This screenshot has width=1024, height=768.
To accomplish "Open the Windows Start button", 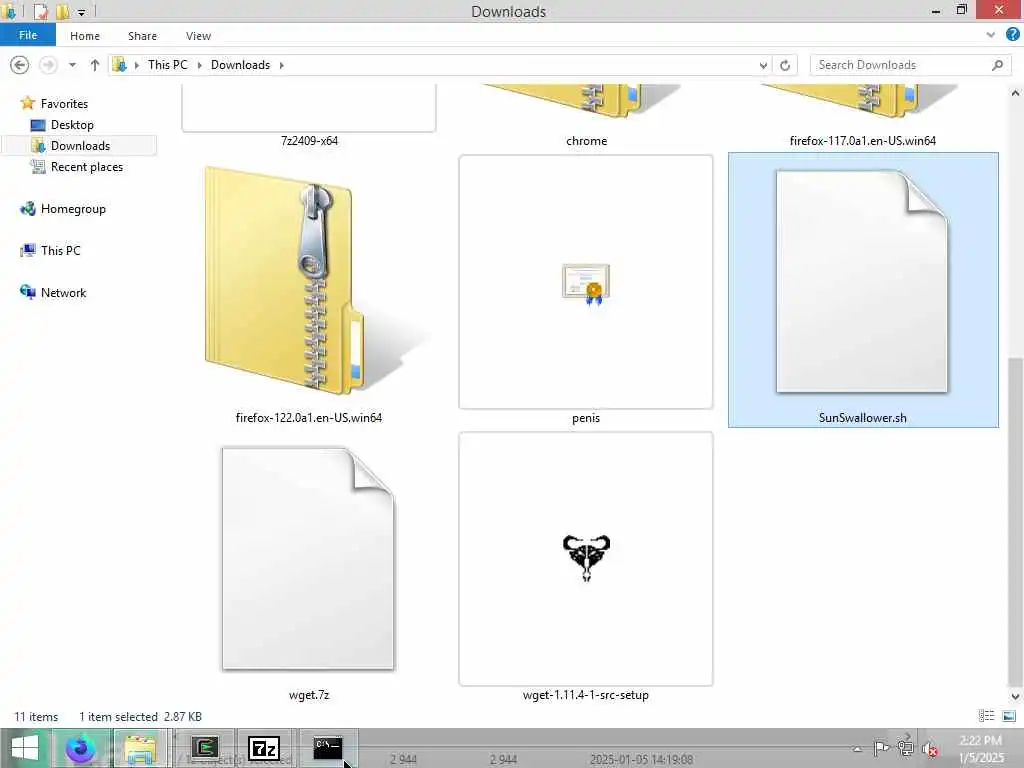I will pos(25,748).
